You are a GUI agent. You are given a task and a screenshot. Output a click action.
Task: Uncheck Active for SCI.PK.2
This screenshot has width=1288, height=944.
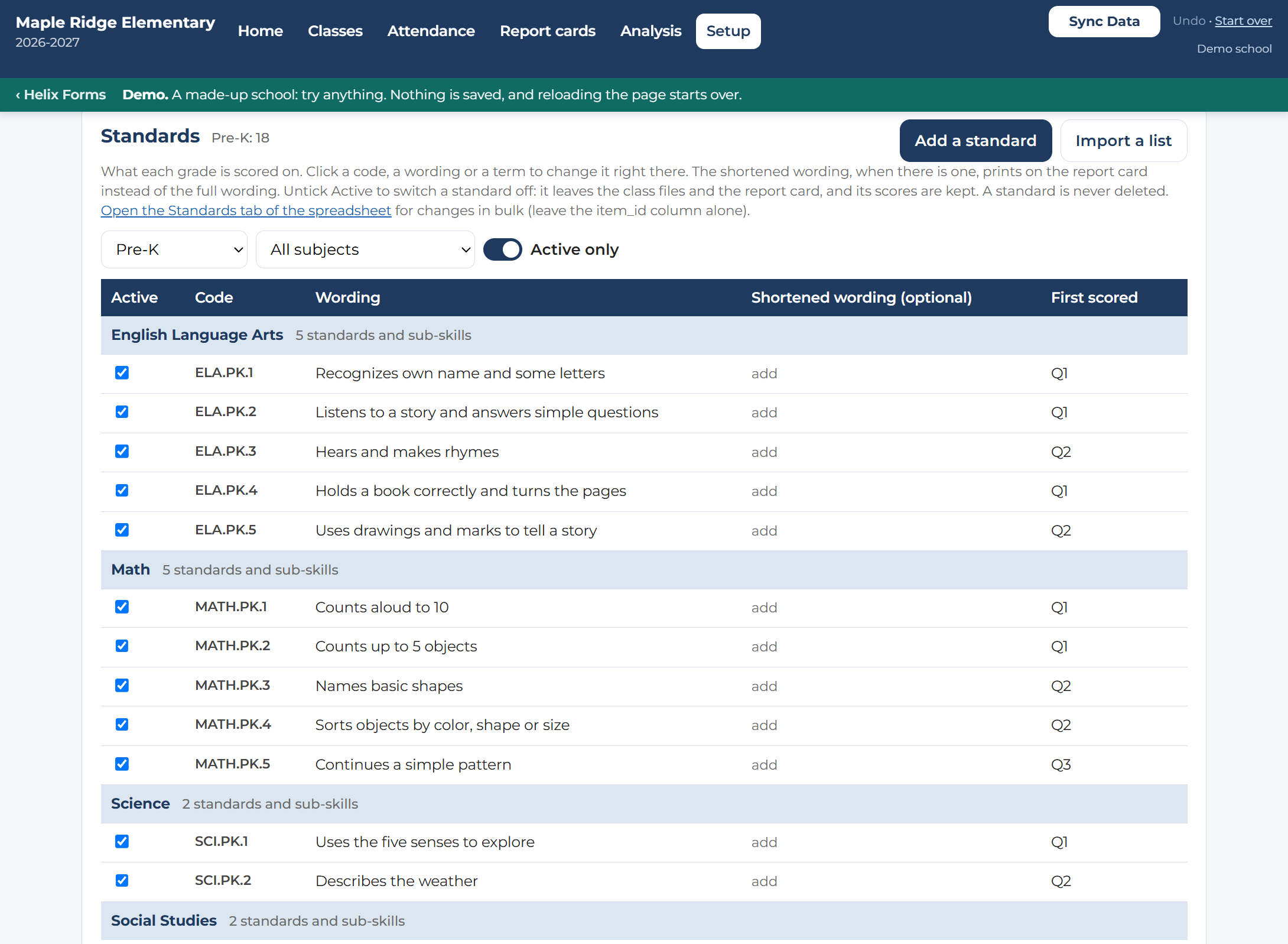point(122,881)
